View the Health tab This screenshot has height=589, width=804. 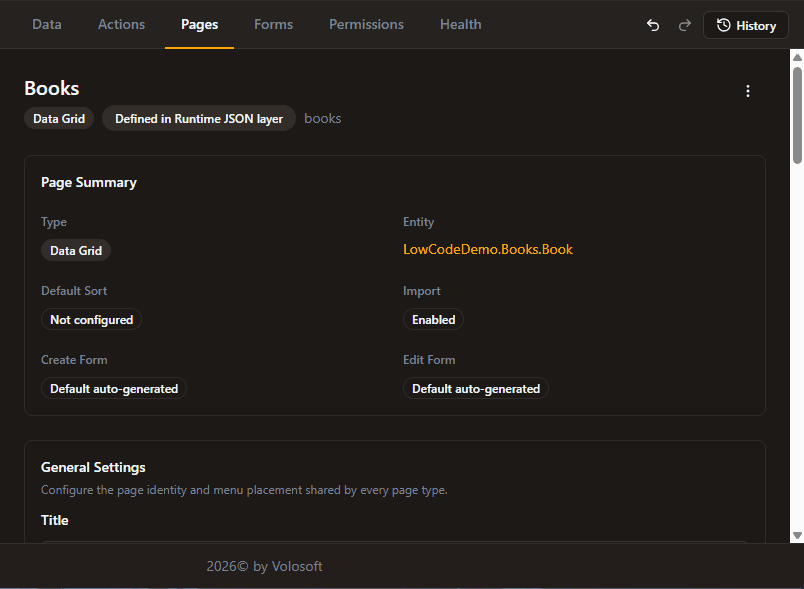(460, 25)
